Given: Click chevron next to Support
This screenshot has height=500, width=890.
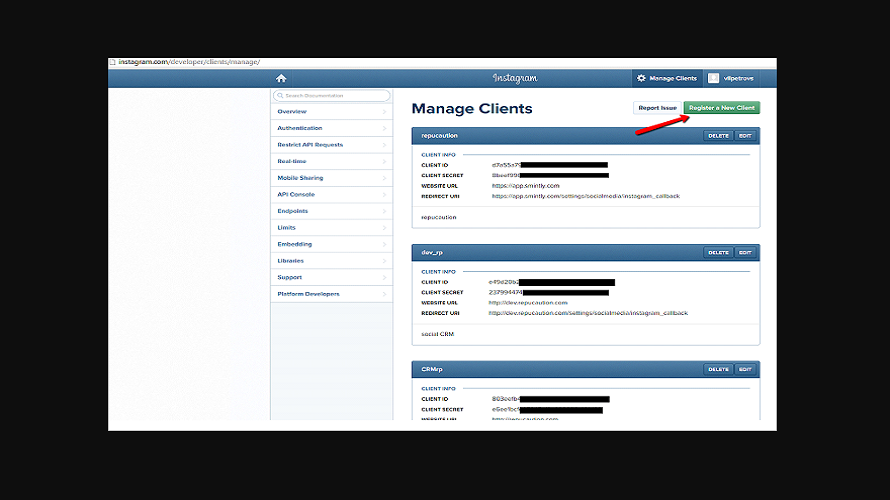Looking at the screenshot, I should [384, 278].
